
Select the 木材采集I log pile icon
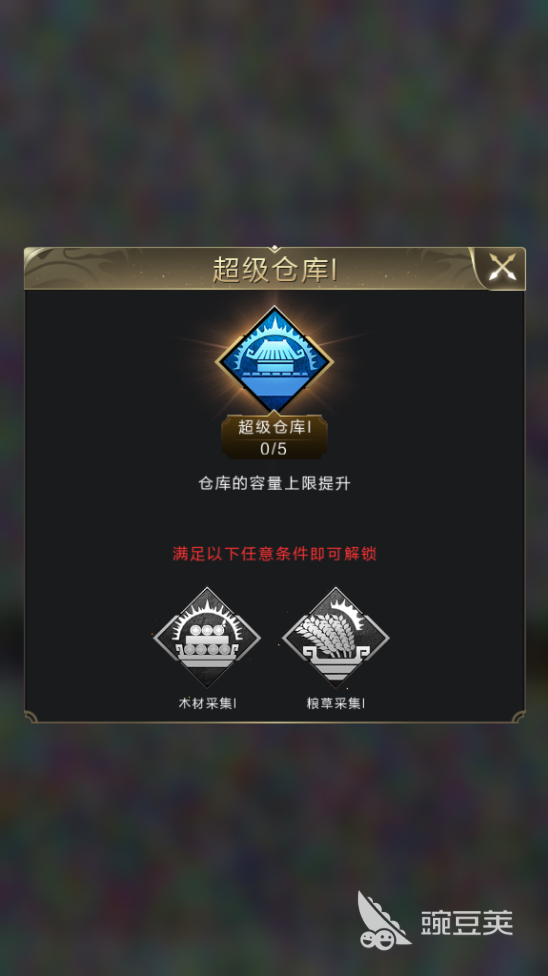pos(207,637)
